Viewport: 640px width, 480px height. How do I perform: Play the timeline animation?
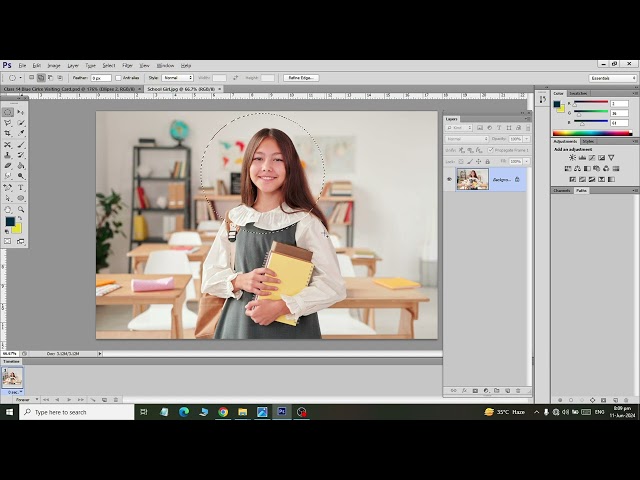(x=69, y=400)
